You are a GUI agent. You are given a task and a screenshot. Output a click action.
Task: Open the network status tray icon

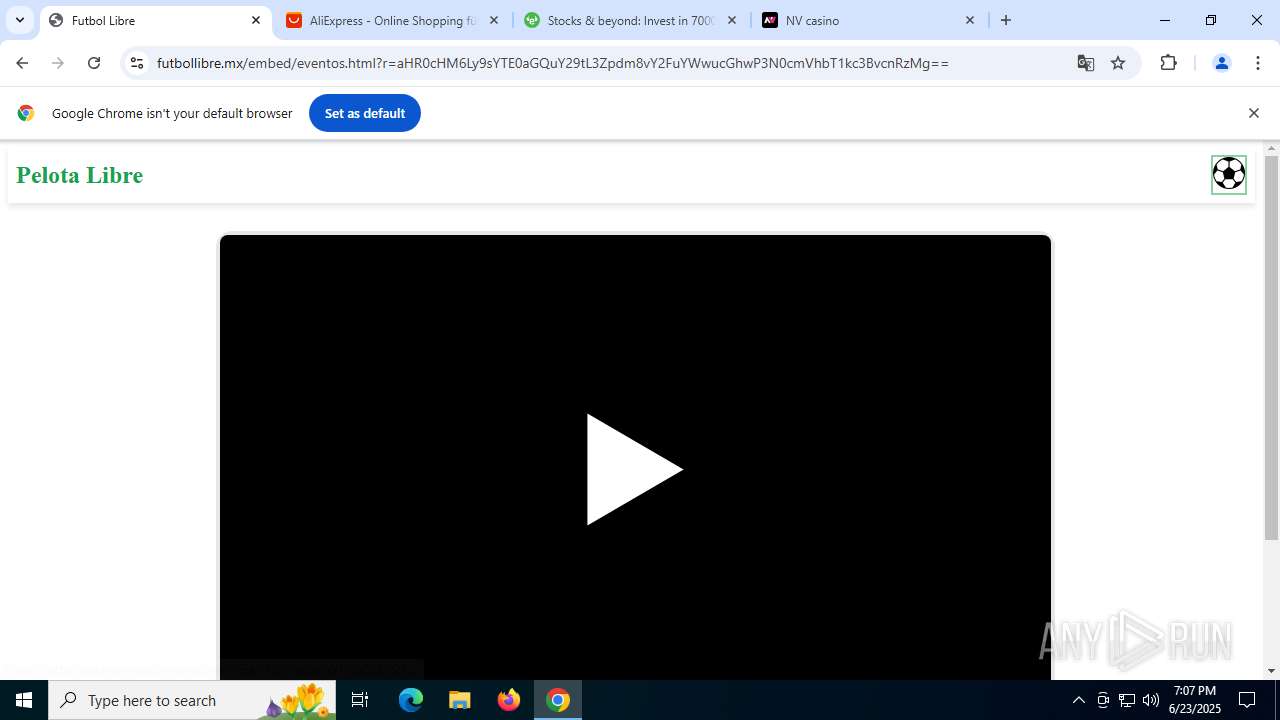tap(1127, 700)
